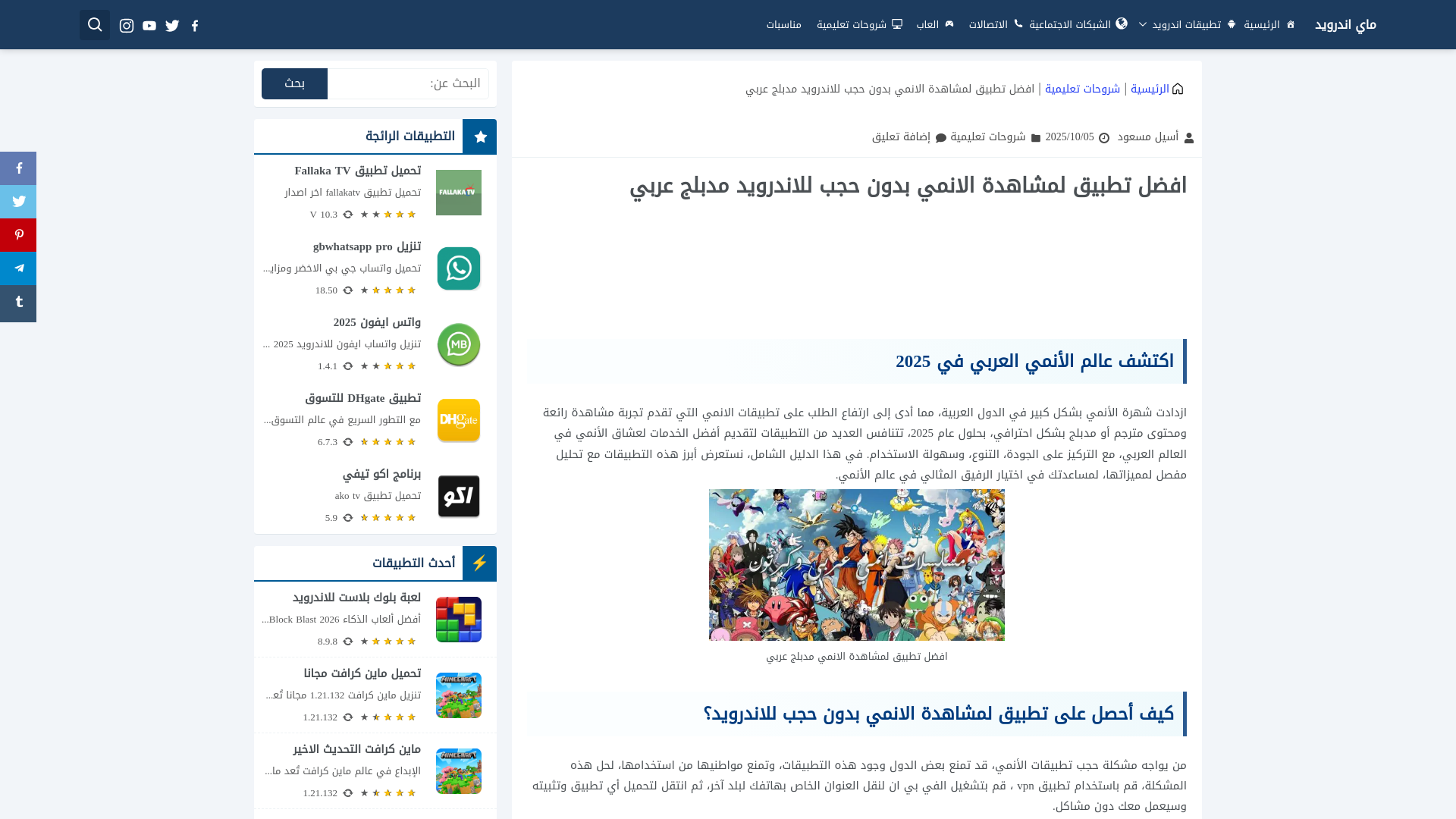Image resolution: width=1456 pixels, height=819 pixels.
Task: Click star rating of Fallaka TV
Action: point(388,215)
